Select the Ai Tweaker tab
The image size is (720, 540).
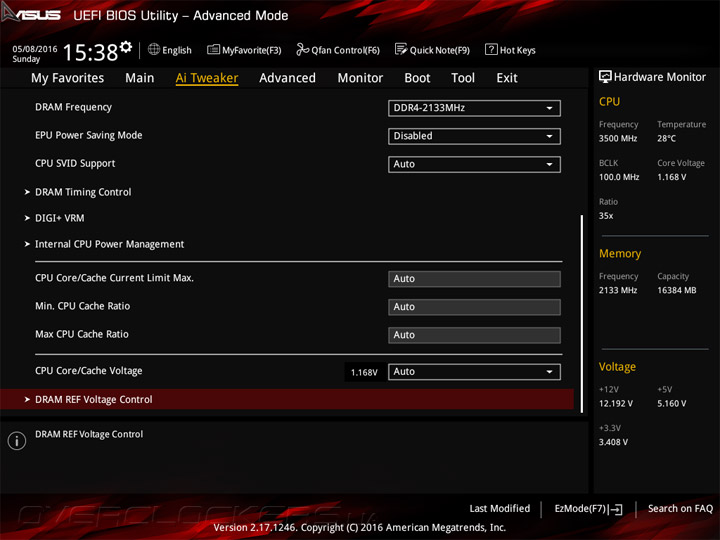coord(207,78)
